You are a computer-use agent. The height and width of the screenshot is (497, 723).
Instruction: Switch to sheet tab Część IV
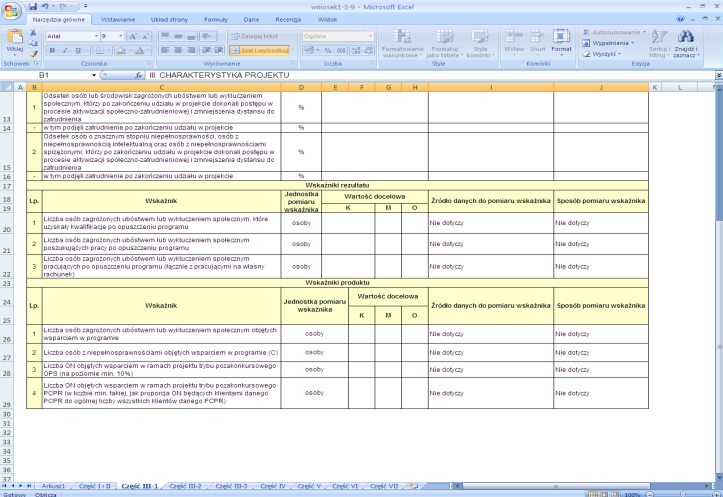click(273, 486)
